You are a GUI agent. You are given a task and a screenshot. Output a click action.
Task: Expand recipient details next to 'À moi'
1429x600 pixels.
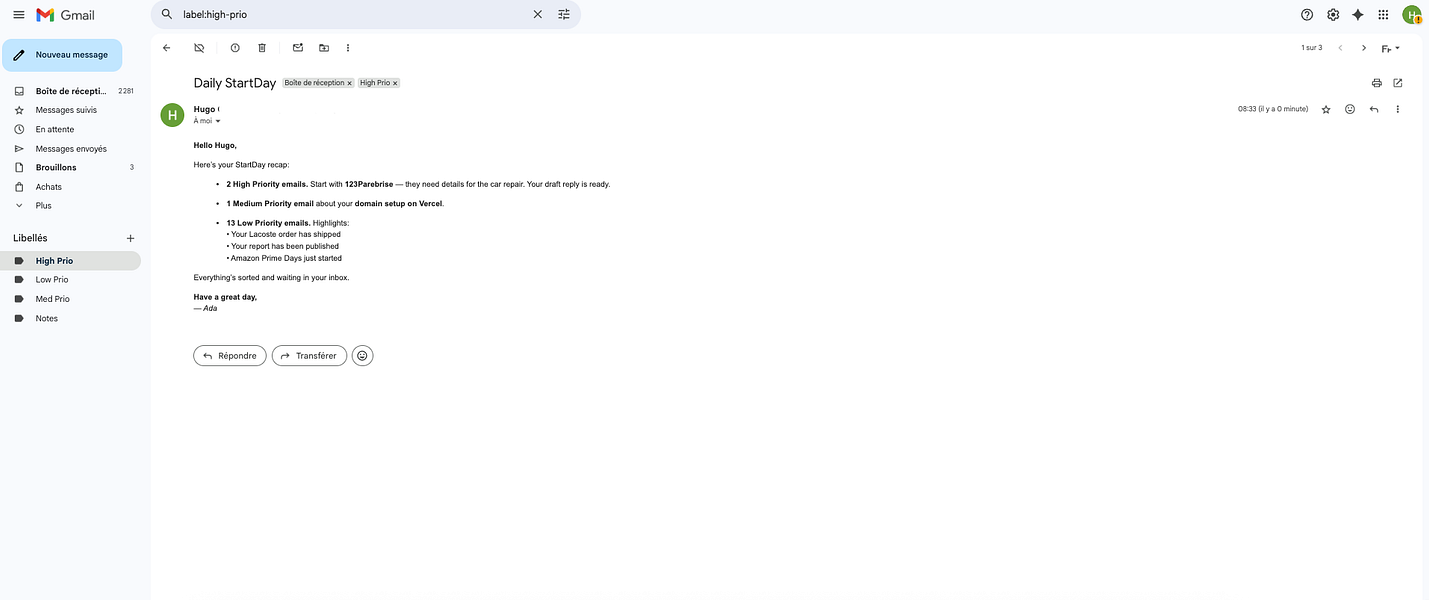point(218,121)
